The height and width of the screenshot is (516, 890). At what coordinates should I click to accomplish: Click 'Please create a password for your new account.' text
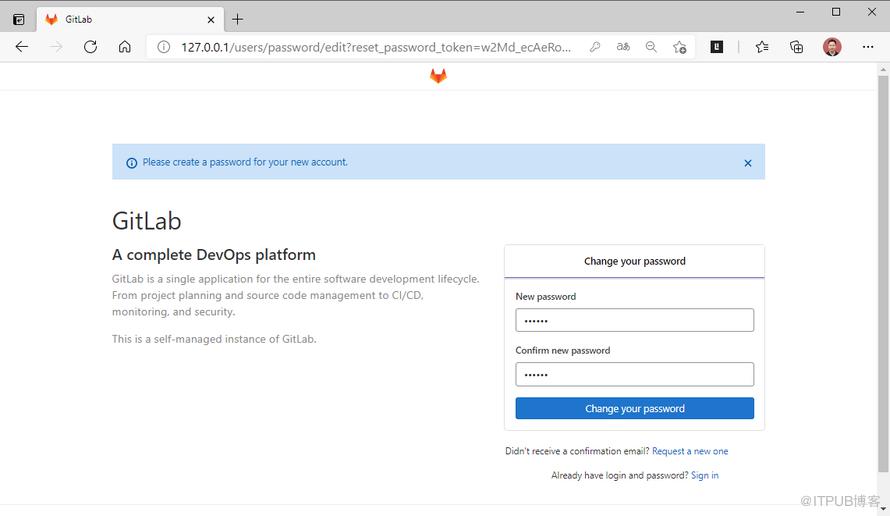(x=245, y=162)
